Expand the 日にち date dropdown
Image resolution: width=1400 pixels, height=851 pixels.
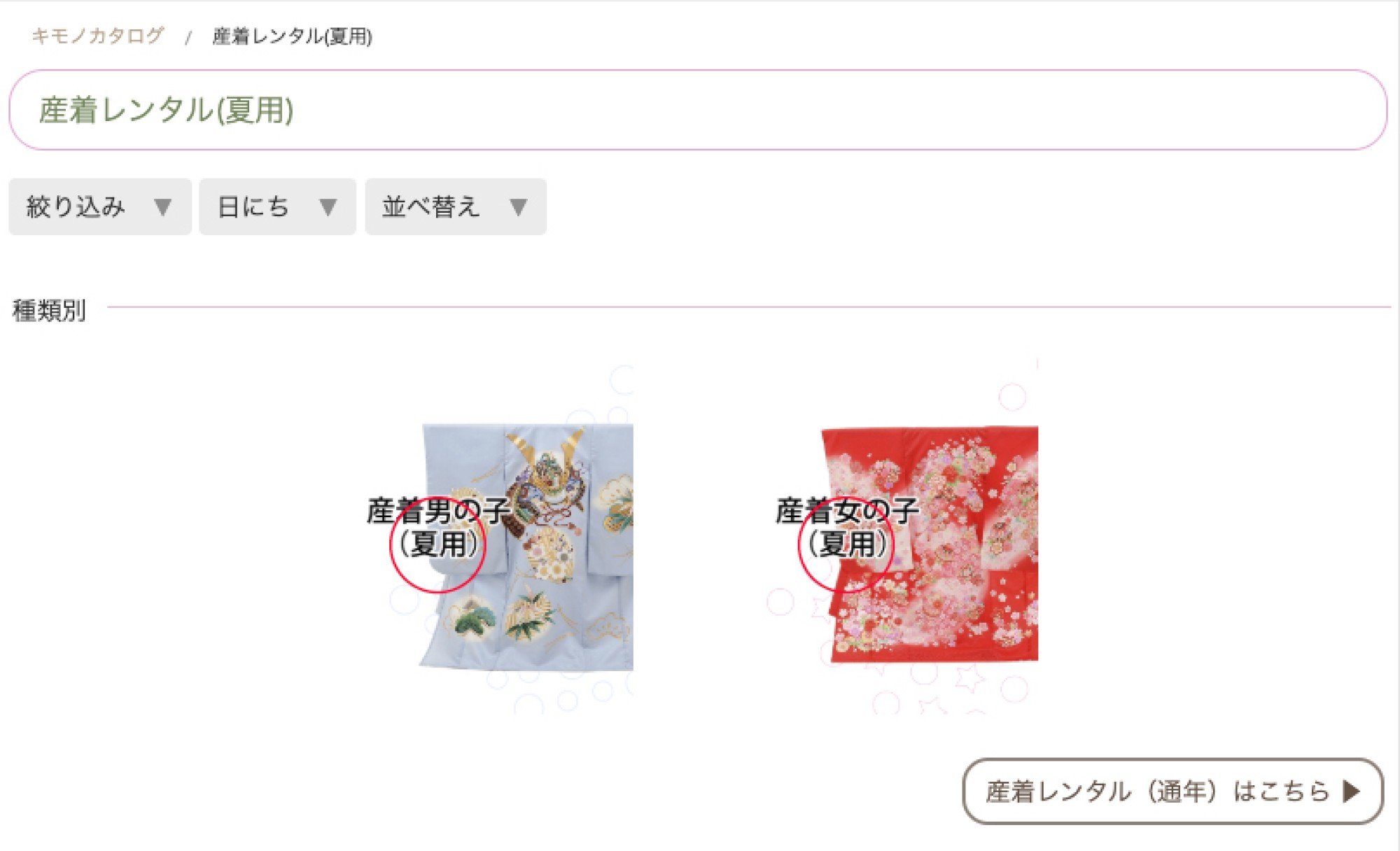(277, 206)
